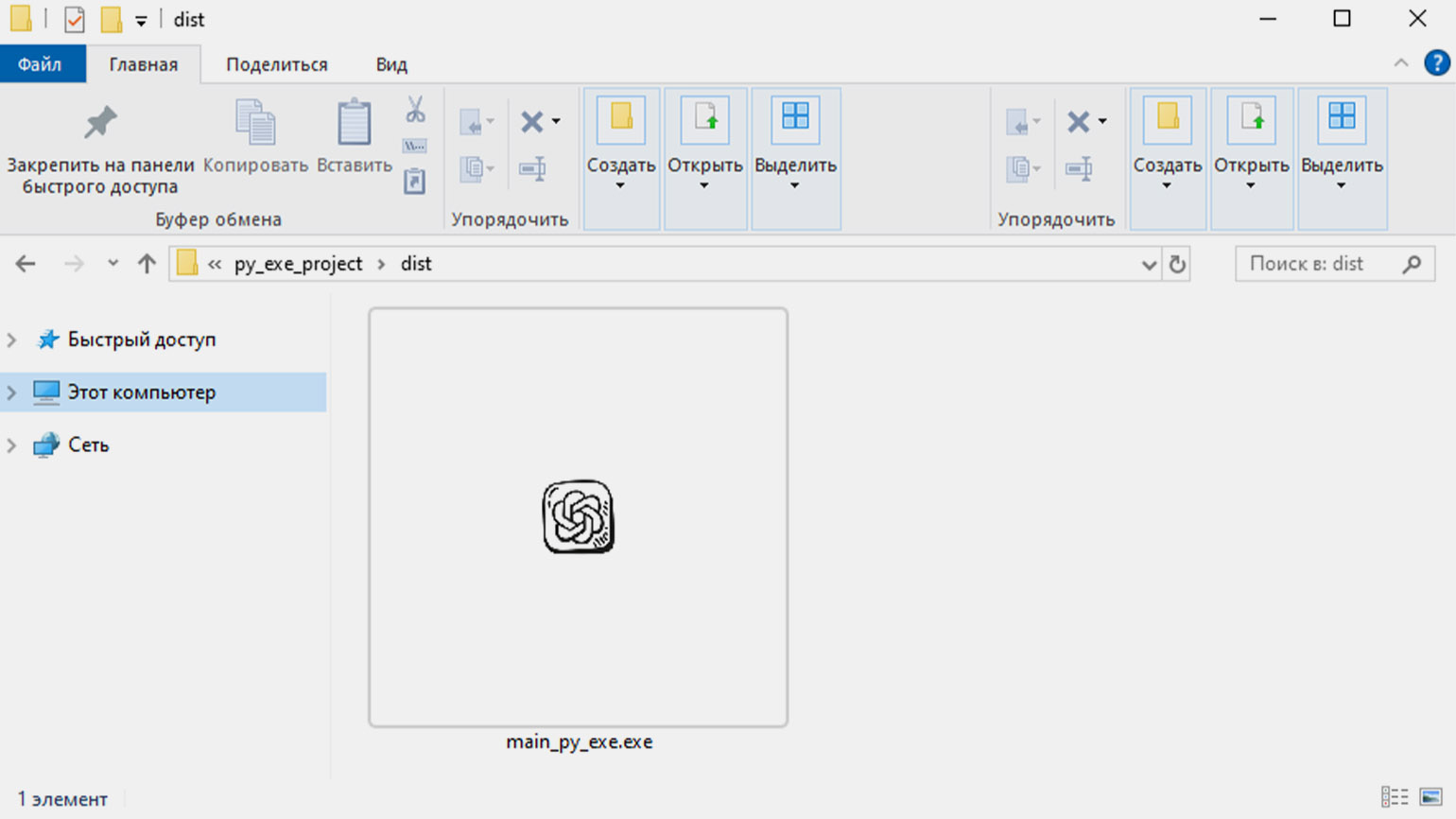The width and height of the screenshot is (1456, 819).
Task: Click the Properties checkmark icon in title bar
Action: point(74,19)
